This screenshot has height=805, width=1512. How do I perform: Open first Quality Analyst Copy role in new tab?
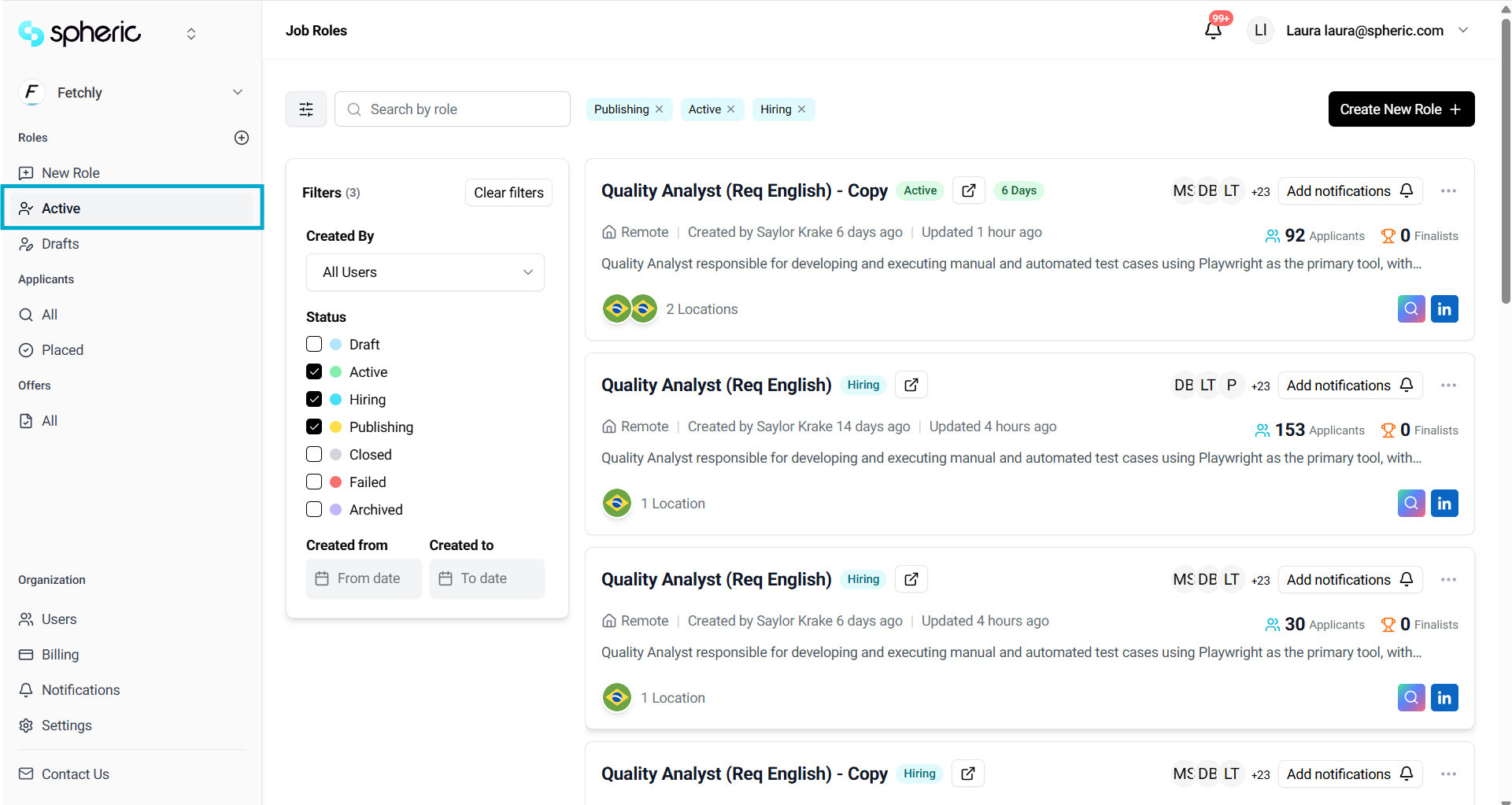tap(968, 190)
